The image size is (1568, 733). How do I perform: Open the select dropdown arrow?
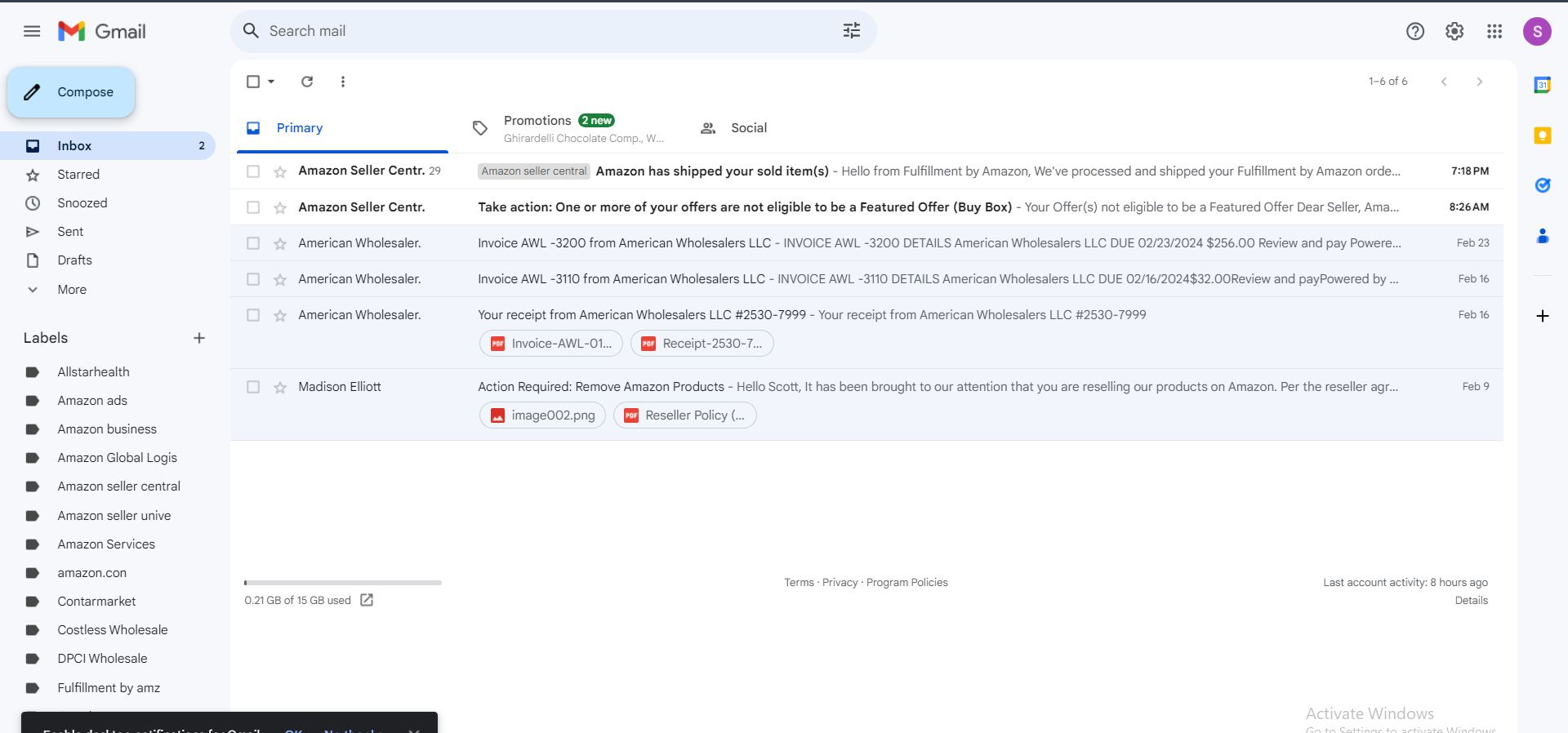[271, 82]
